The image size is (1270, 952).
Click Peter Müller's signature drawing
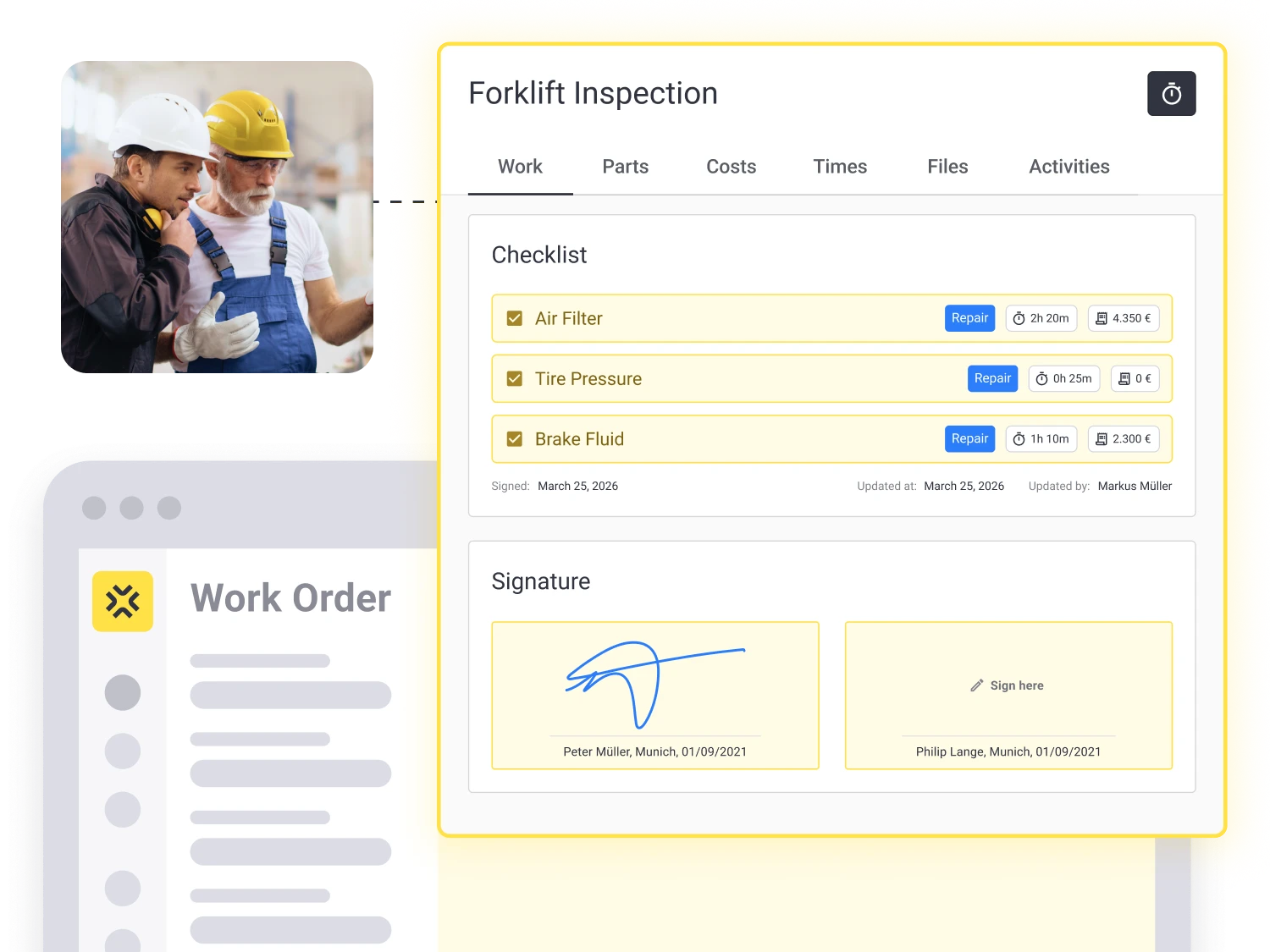point(654,684)
